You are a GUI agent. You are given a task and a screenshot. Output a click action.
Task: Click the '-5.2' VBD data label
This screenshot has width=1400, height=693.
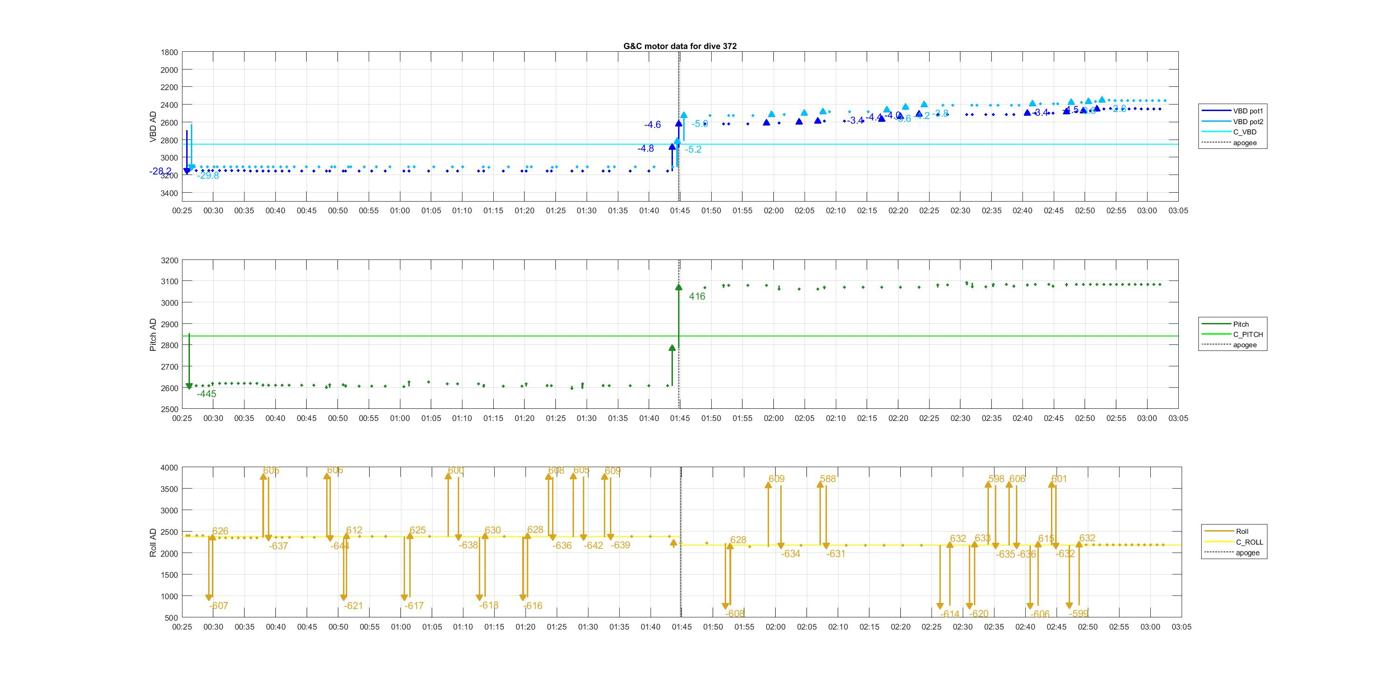[693, 150]
